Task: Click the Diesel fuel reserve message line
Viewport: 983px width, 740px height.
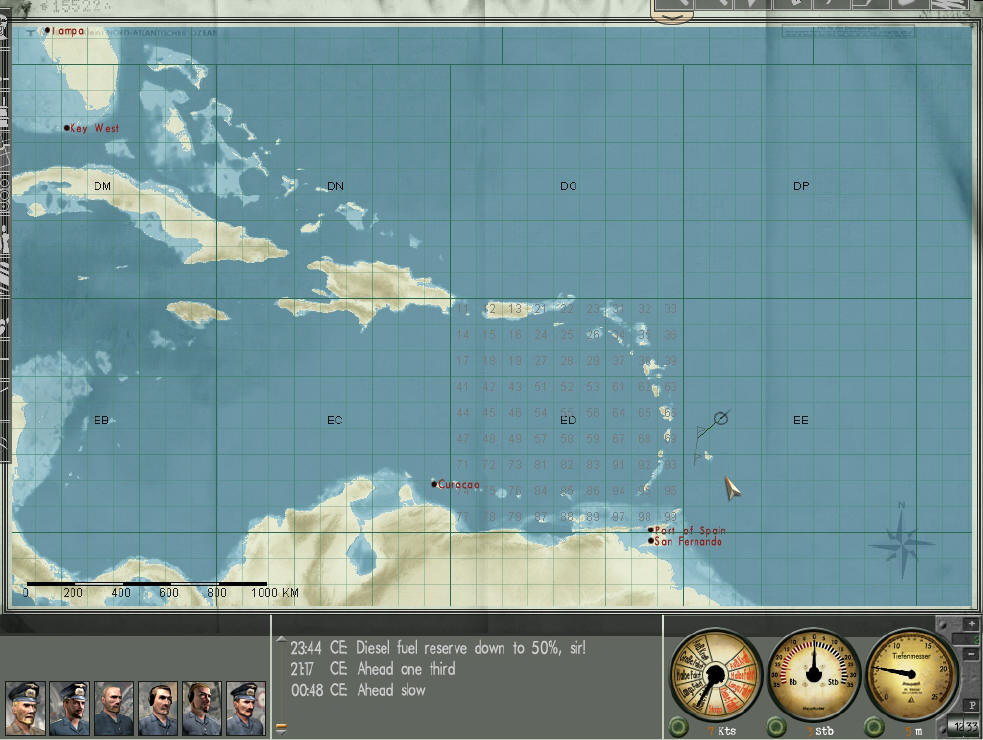Action: (x=438, y=648)
